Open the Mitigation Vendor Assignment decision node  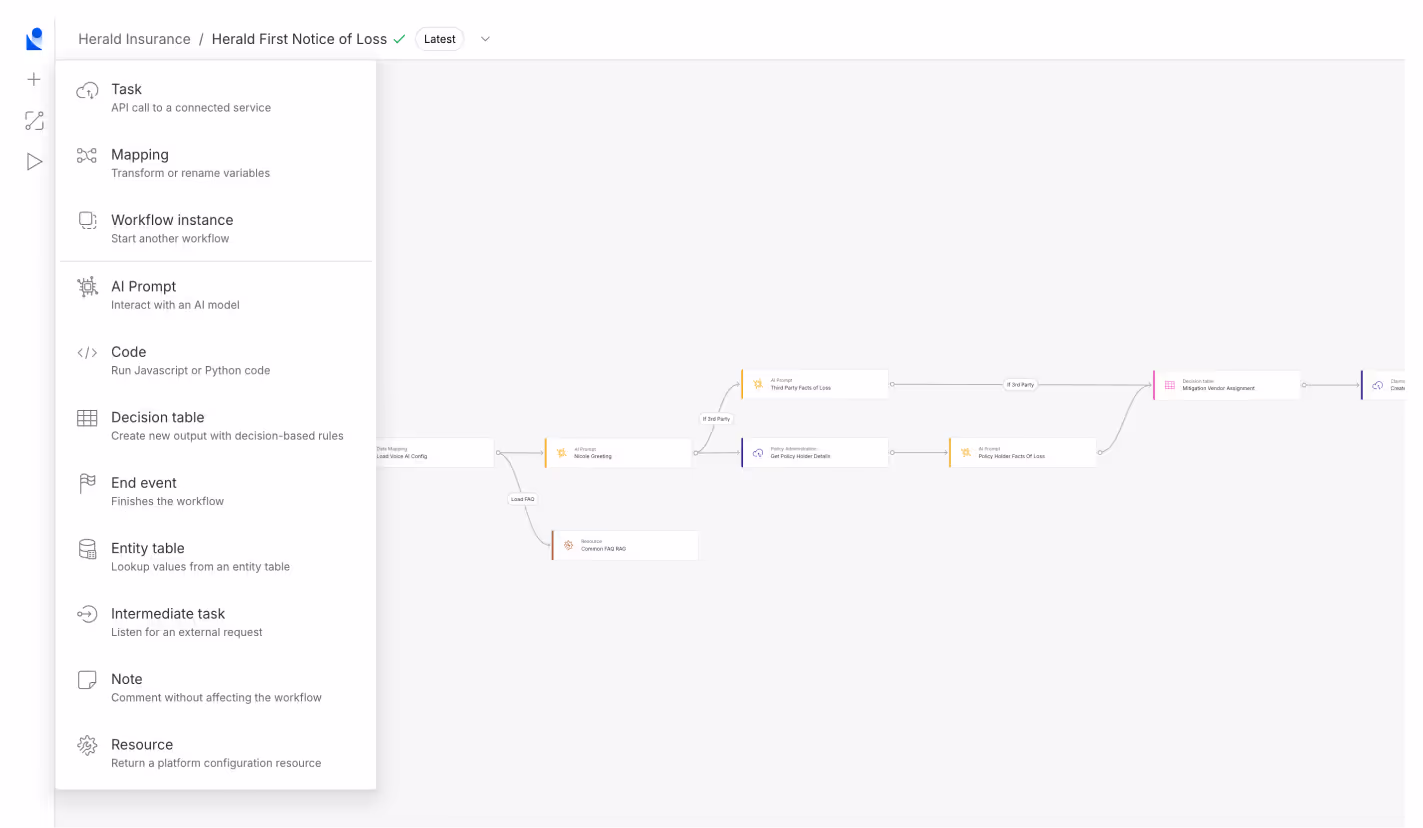click(1228, 384)
